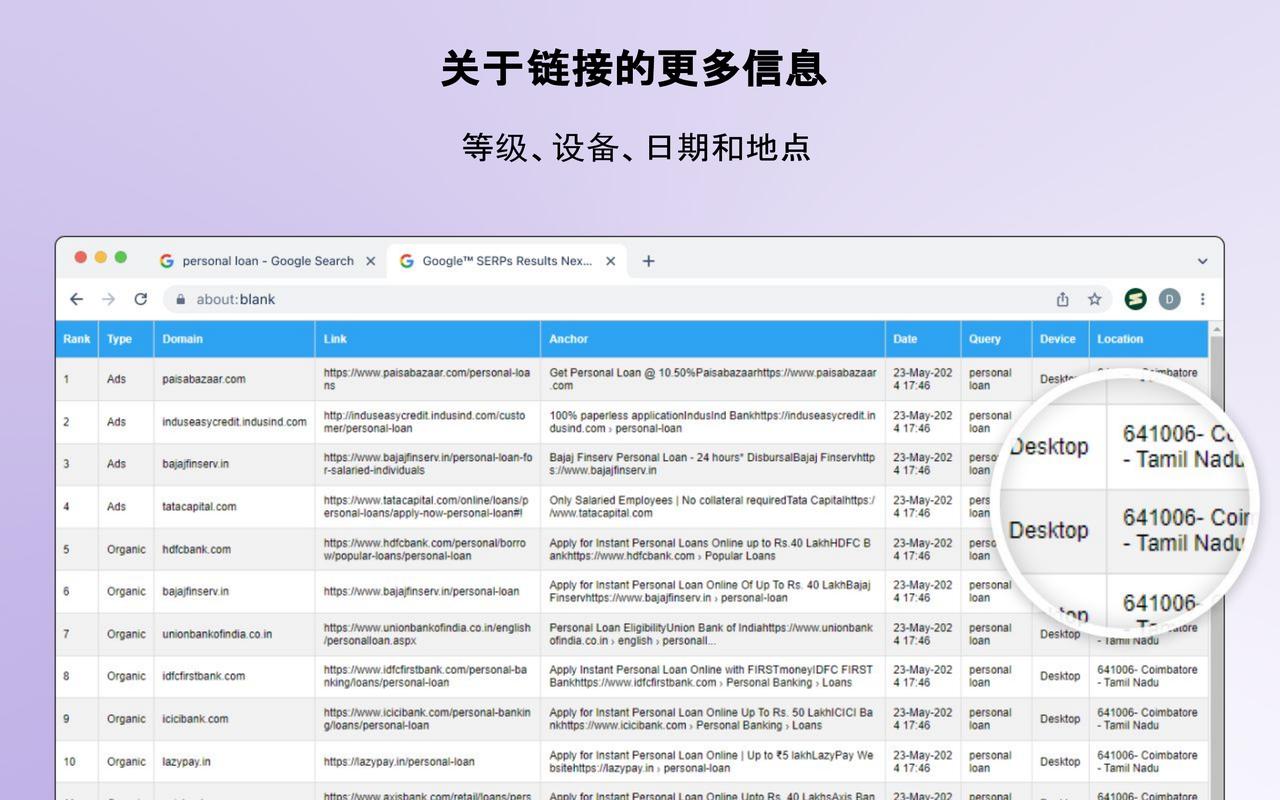The image size is (1280, 800).
Task: Click the share icon in the address bar
Action: point(1062,299)
